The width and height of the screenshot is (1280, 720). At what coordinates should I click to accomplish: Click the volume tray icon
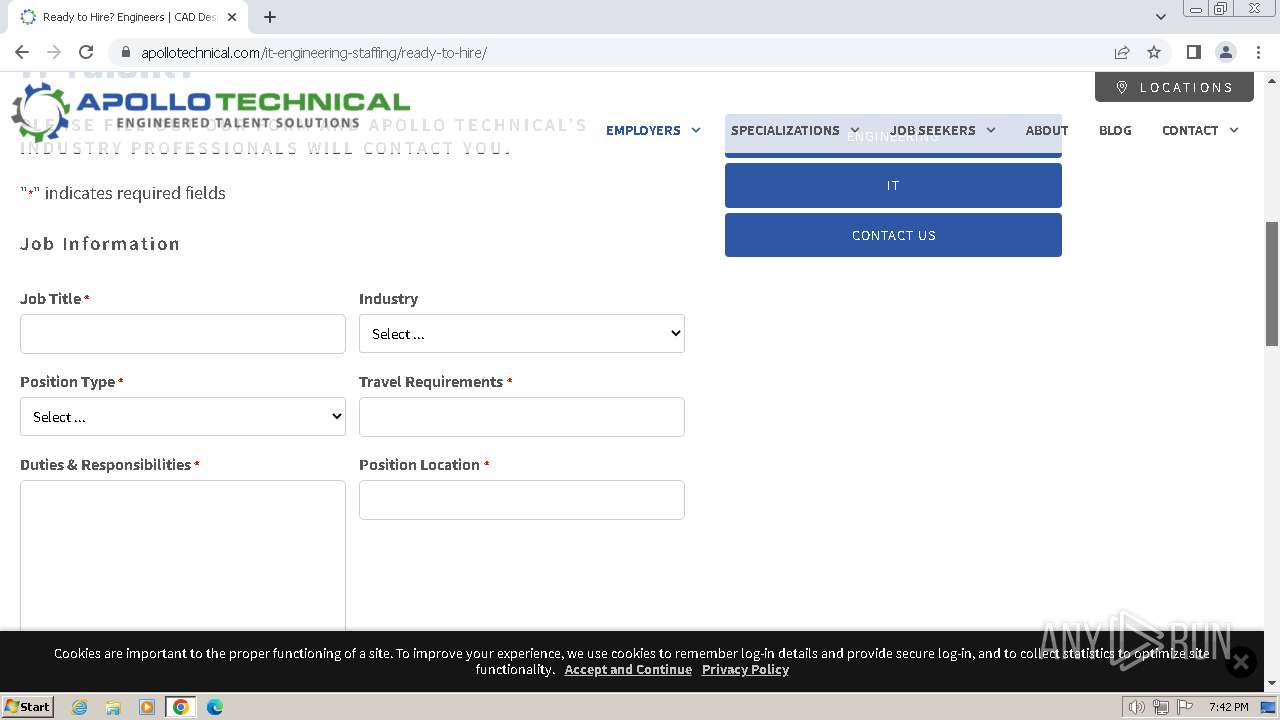(1136, 707)
